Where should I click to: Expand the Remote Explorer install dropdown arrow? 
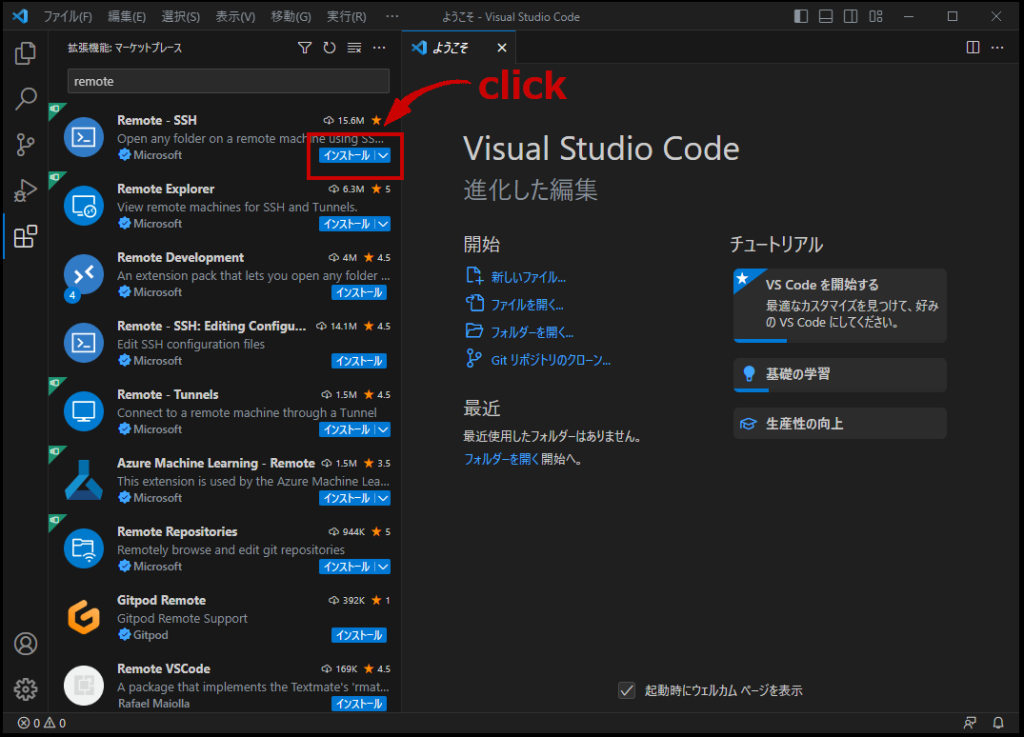tap(383, 224)
